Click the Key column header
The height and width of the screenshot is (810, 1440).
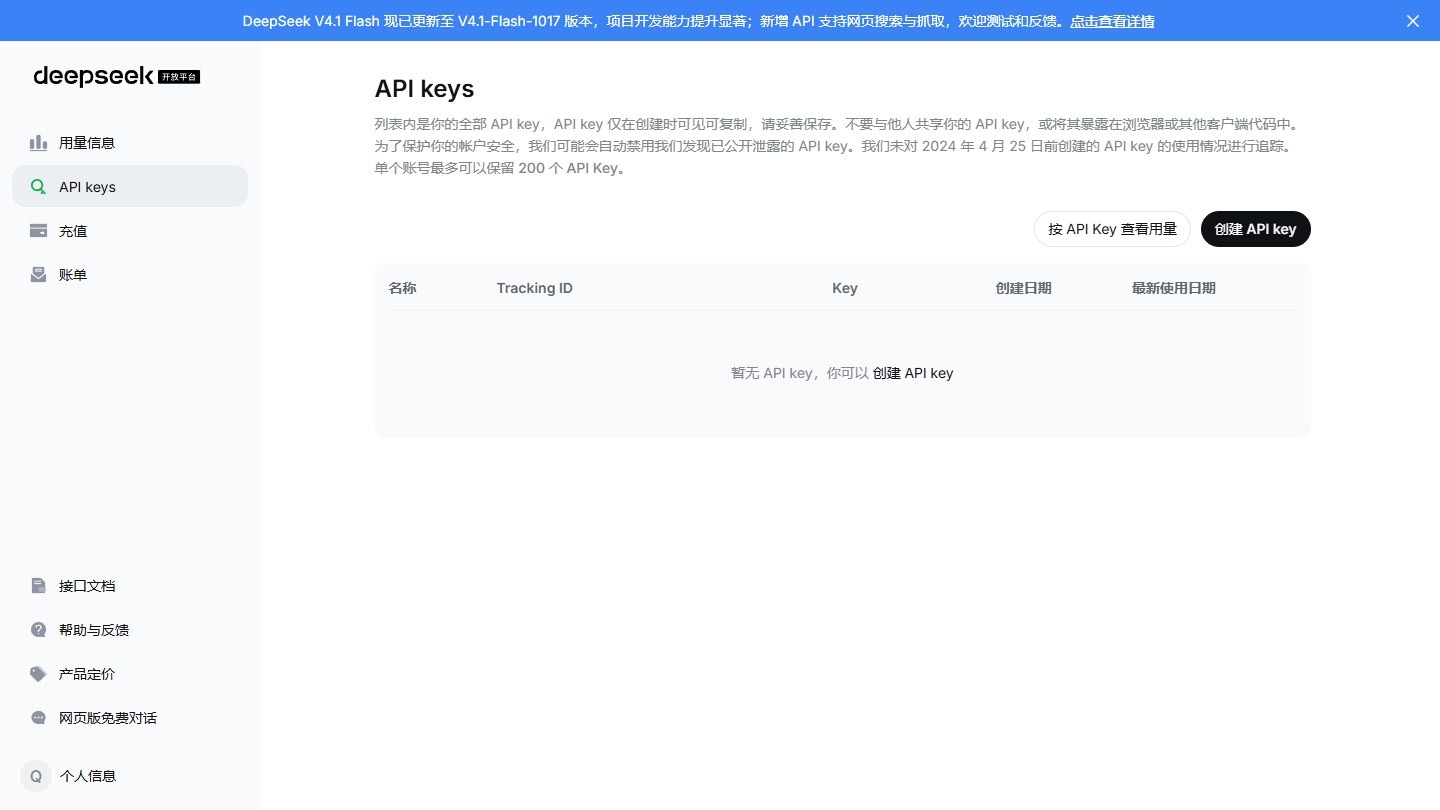[x=845, y=288]
